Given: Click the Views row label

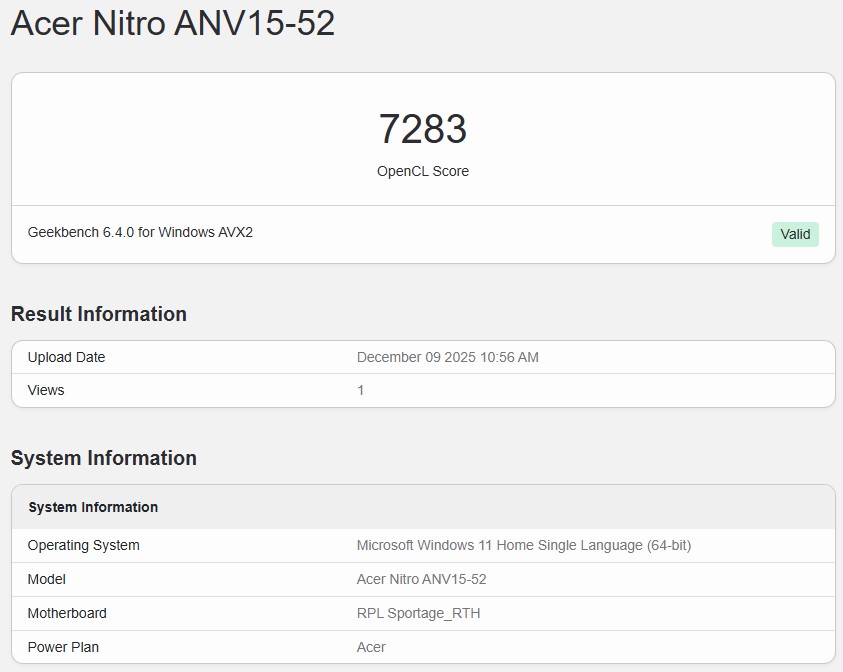Looking at the screenshot, I should pyautogui.click(x=46, y=390).
